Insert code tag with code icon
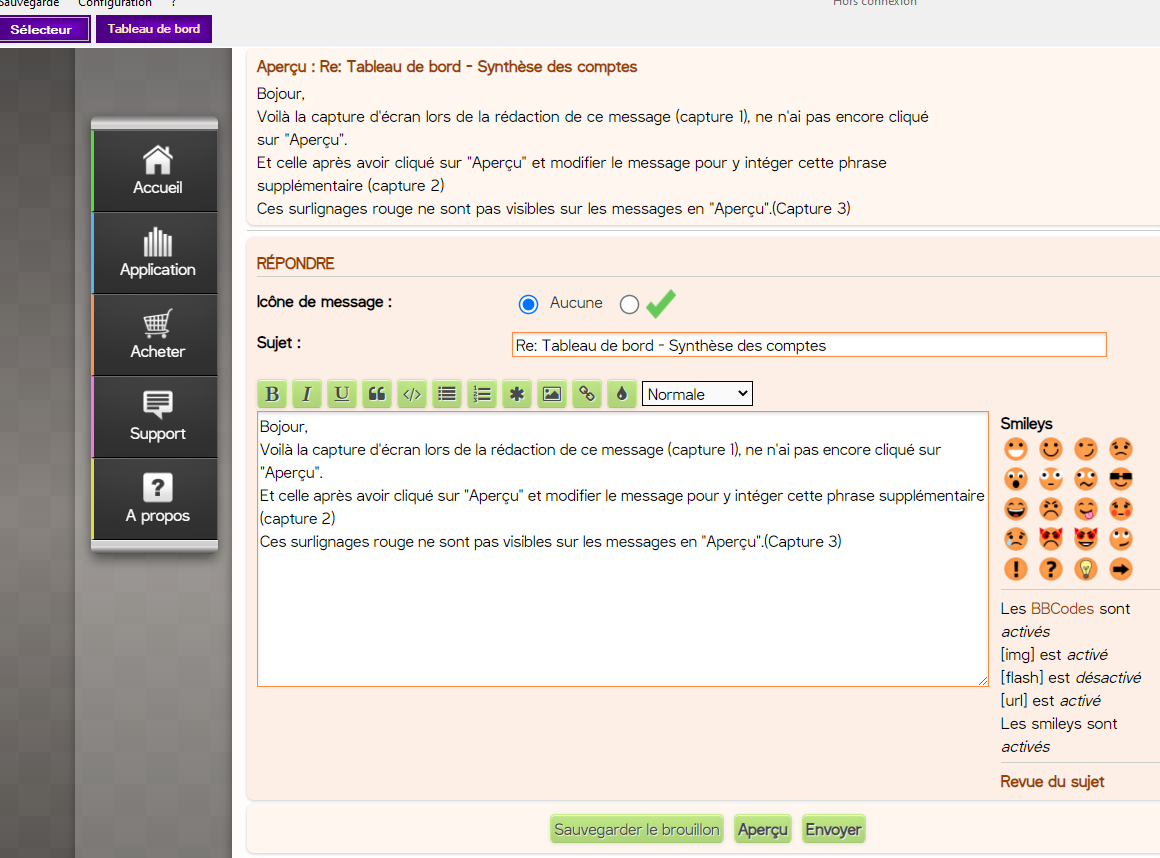The width and height of the screenshot is (1160, 858). point(411,394)
